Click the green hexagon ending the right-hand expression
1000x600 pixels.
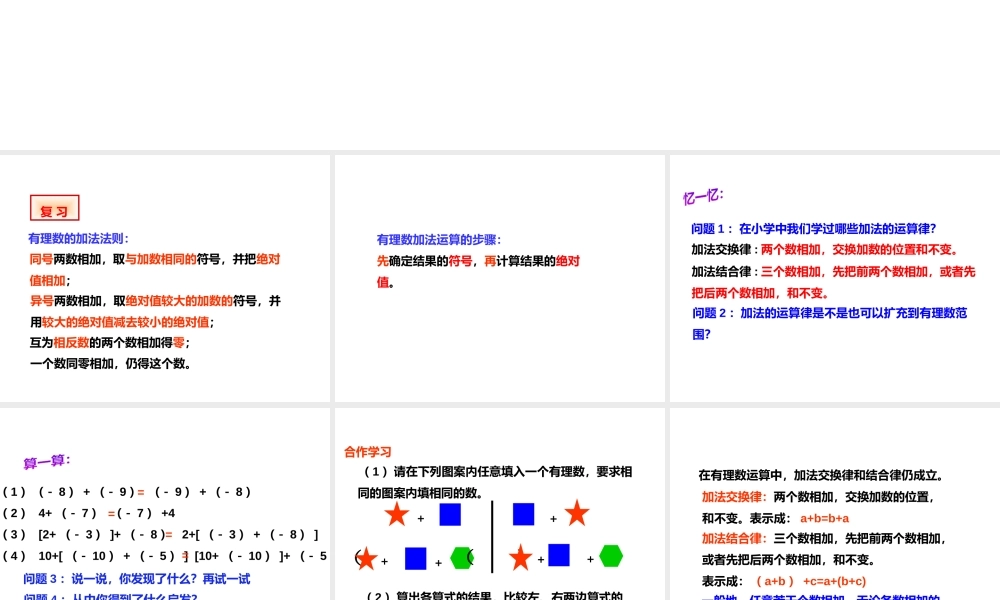(611, 557)
